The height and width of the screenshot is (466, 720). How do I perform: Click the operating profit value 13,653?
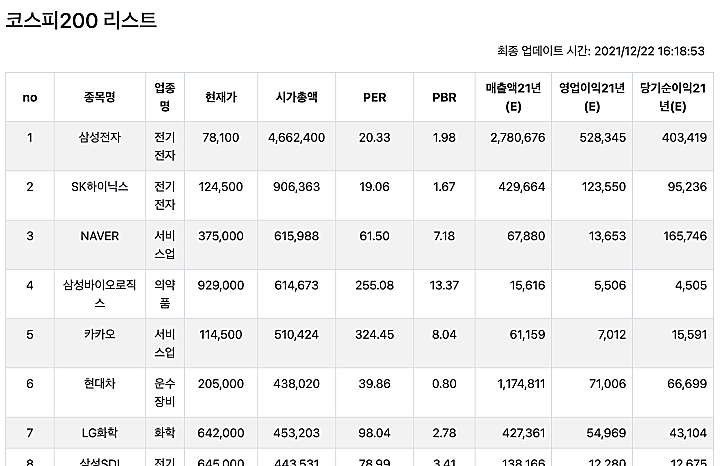click(x=608, y=236)
